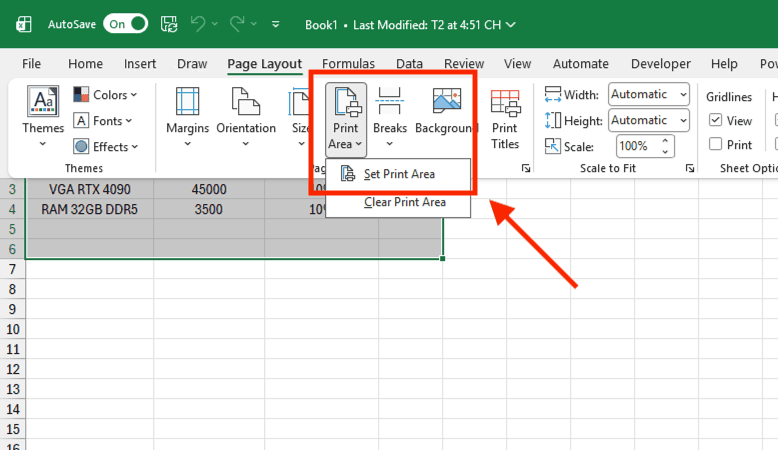Open the Height Automatic dropdown
The image size is (778, 450).
(x=648, y=121)
